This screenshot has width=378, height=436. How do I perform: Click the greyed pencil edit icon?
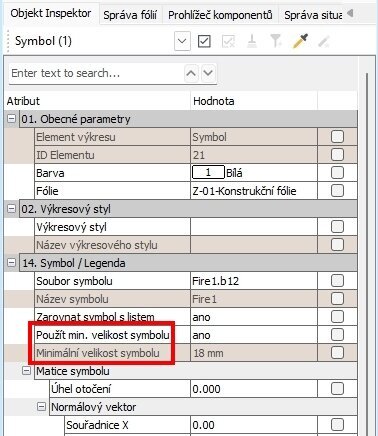coord(324,42)
